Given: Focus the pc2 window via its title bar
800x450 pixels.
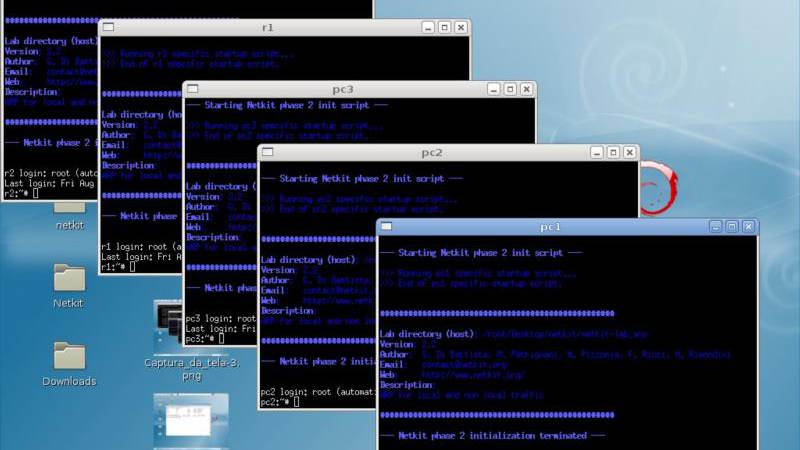Looking at the screenshot, I should pos(432,152).
